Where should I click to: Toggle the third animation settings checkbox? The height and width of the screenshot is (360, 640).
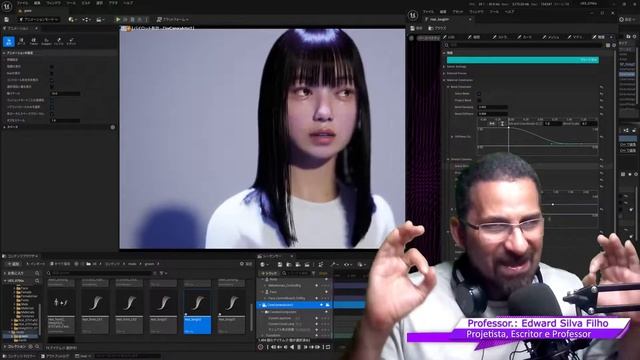[52, 80]
